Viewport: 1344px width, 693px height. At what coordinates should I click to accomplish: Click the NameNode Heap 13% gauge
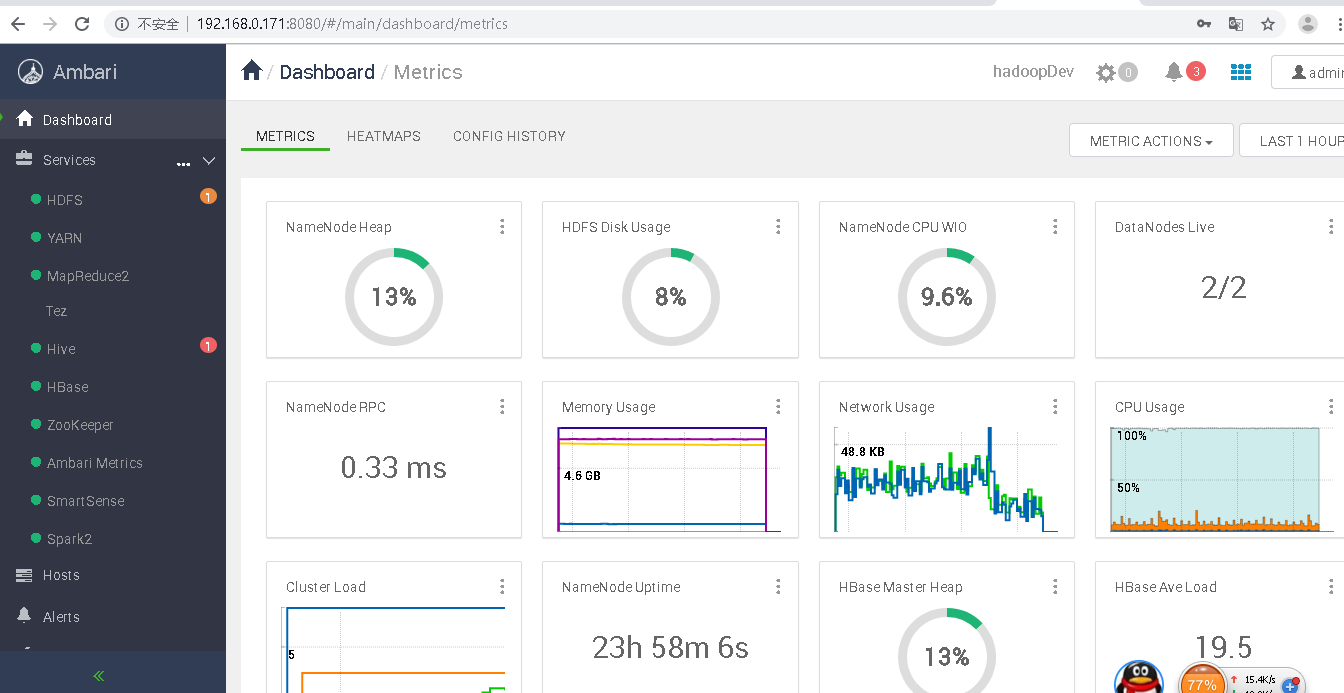click(394, 297)
